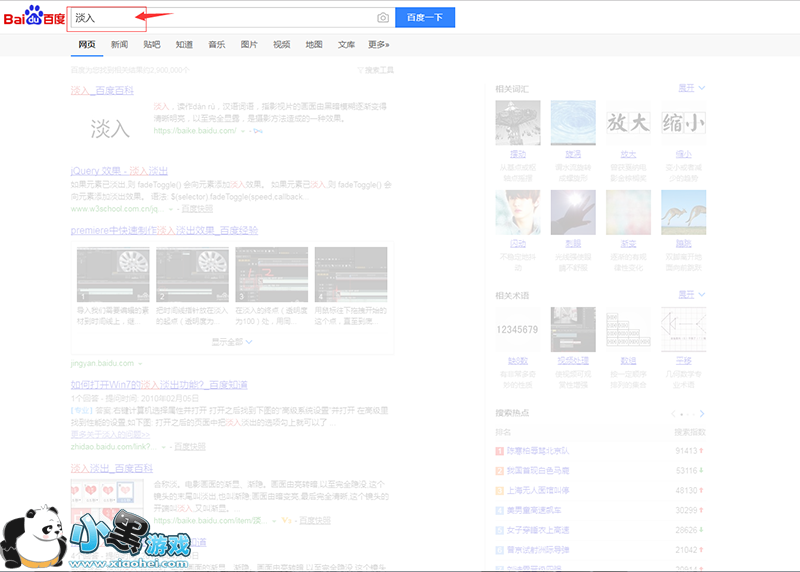
Task: Open the 视频 tab
Action: (281, 44)
